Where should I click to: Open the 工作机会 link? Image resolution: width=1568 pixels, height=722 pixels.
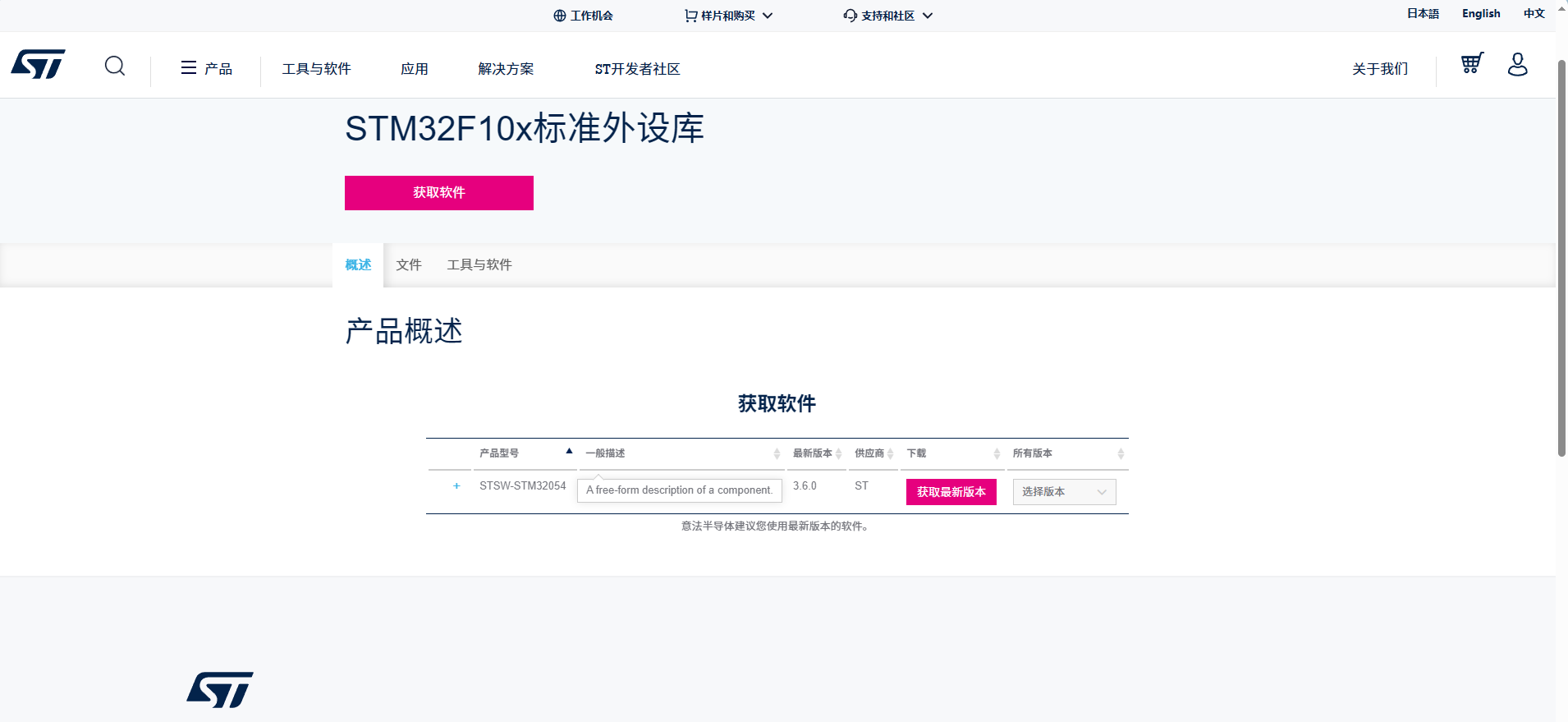583,16
